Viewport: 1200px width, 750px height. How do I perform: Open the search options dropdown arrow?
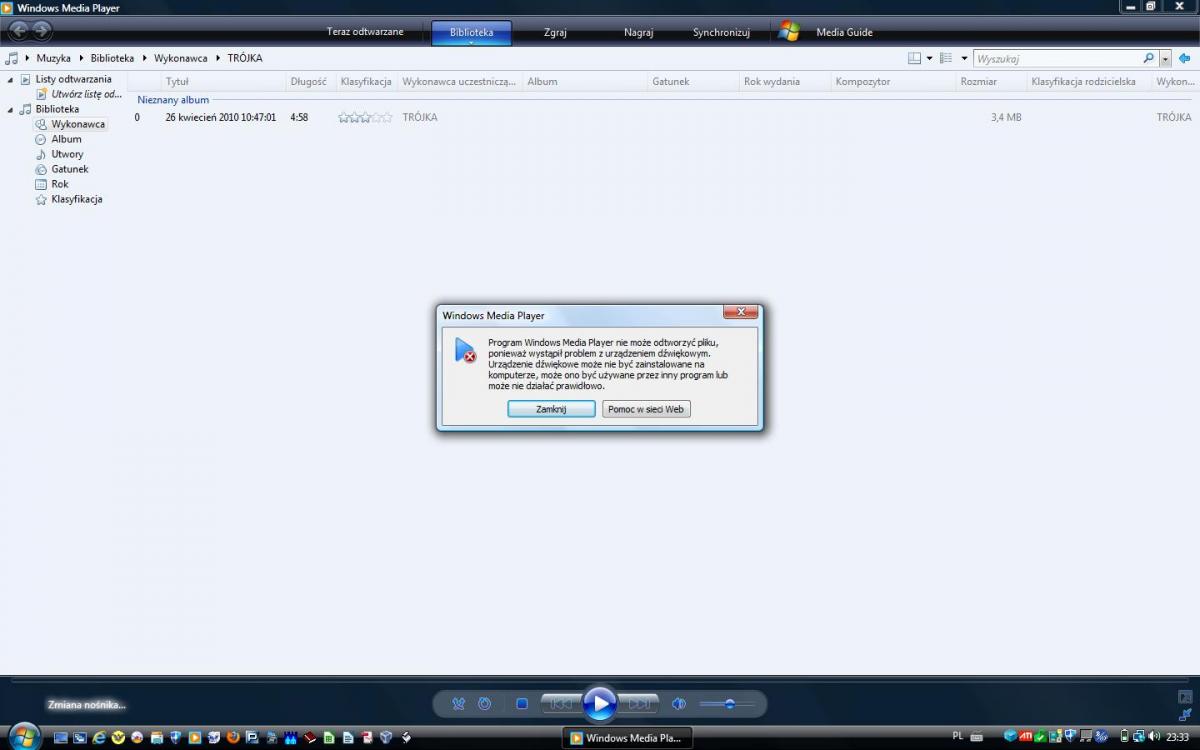1165,59
